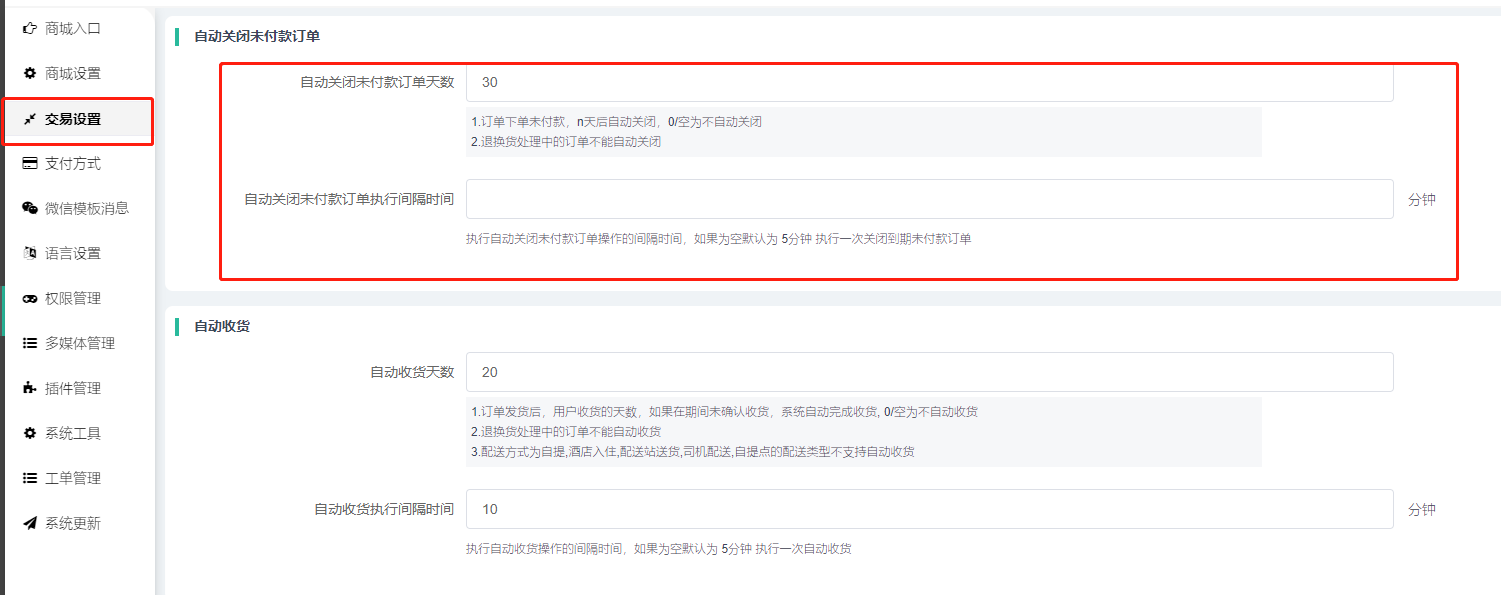Click the gear icon beside 系统工具
The image size is (1501, 595).
(30, 433)
